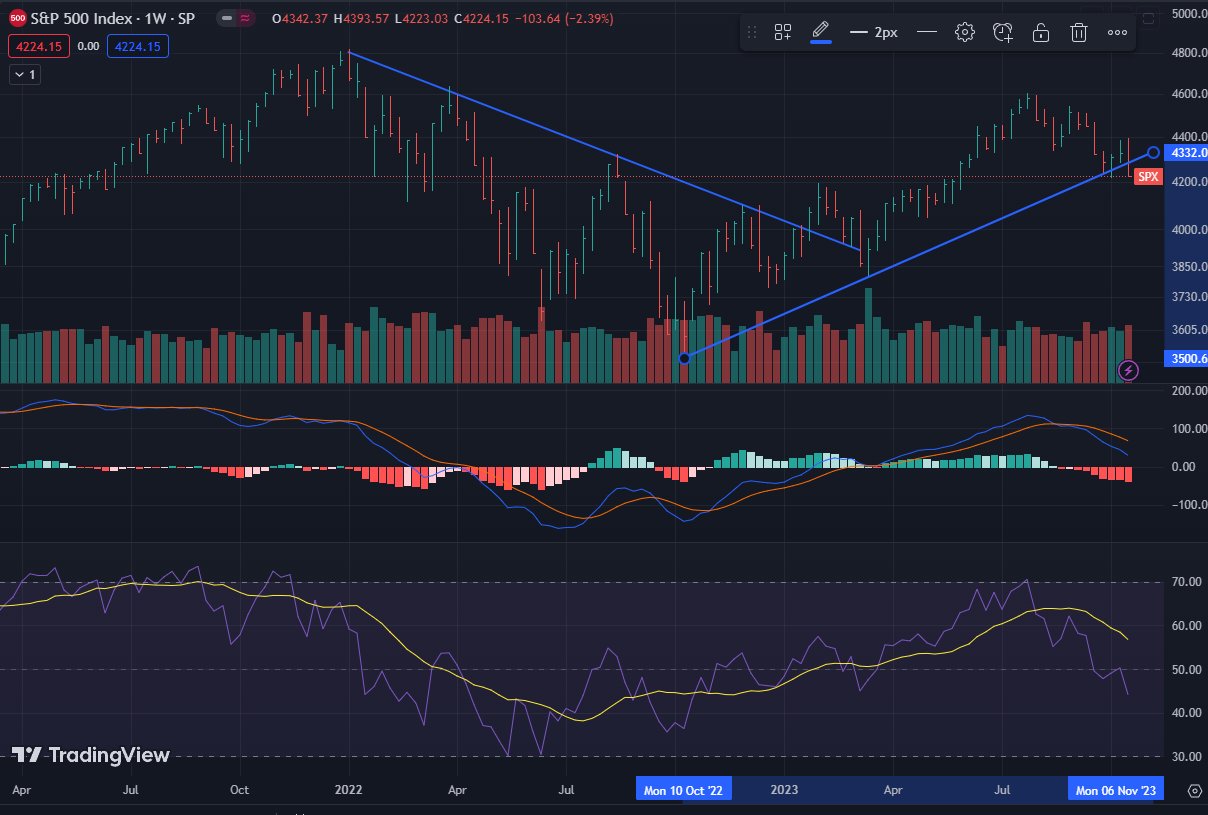The height and width of the screenshot is (815, 1208).
Task: Open the three-dot more options menu
Action: [x=1117, y=32]
